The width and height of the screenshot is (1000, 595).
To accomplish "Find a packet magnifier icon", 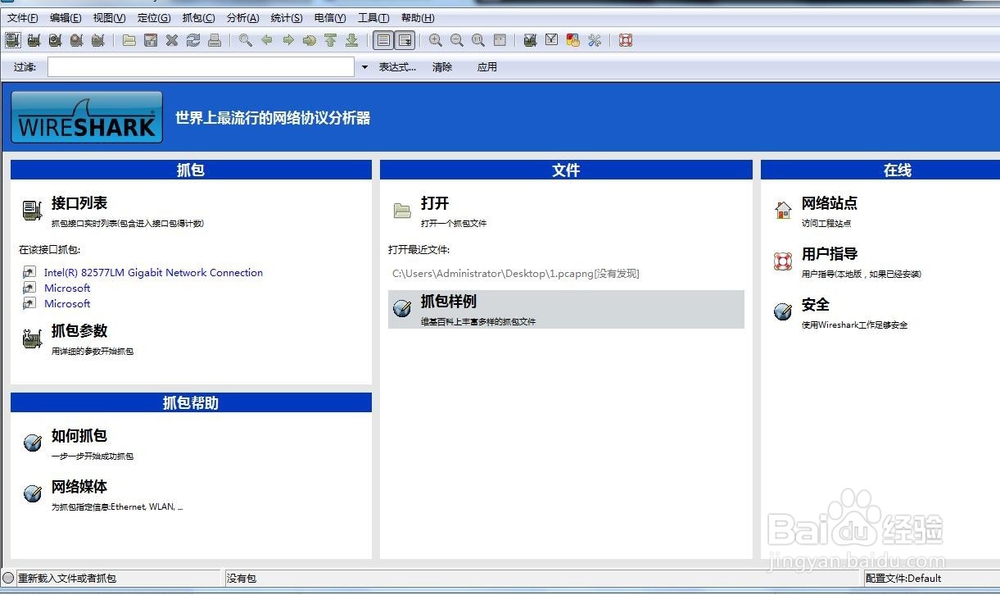I will click(x=246, y=40).
